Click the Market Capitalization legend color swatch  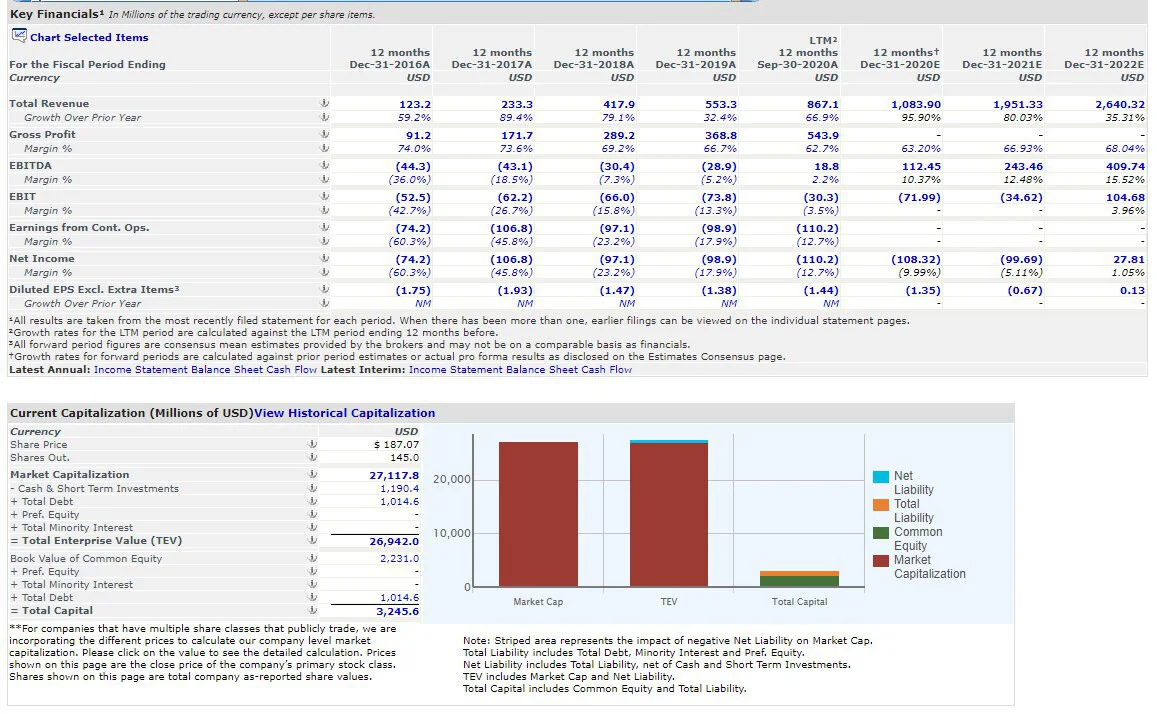click(880, 561)
